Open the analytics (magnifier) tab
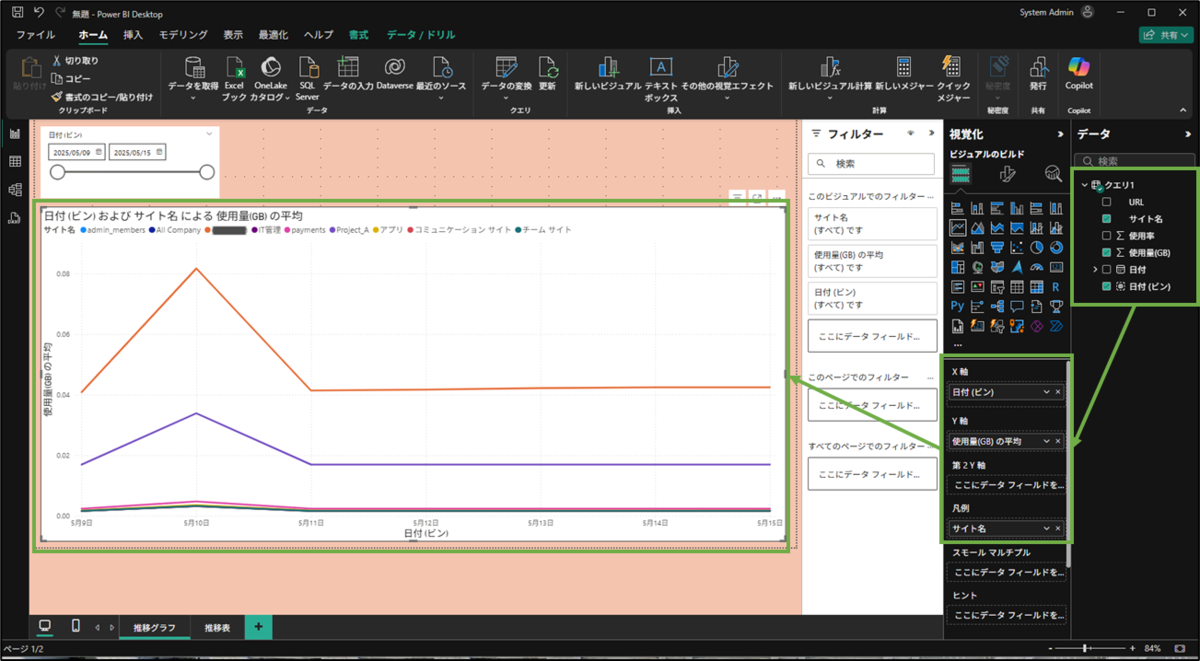 [x=1053, y=174]
